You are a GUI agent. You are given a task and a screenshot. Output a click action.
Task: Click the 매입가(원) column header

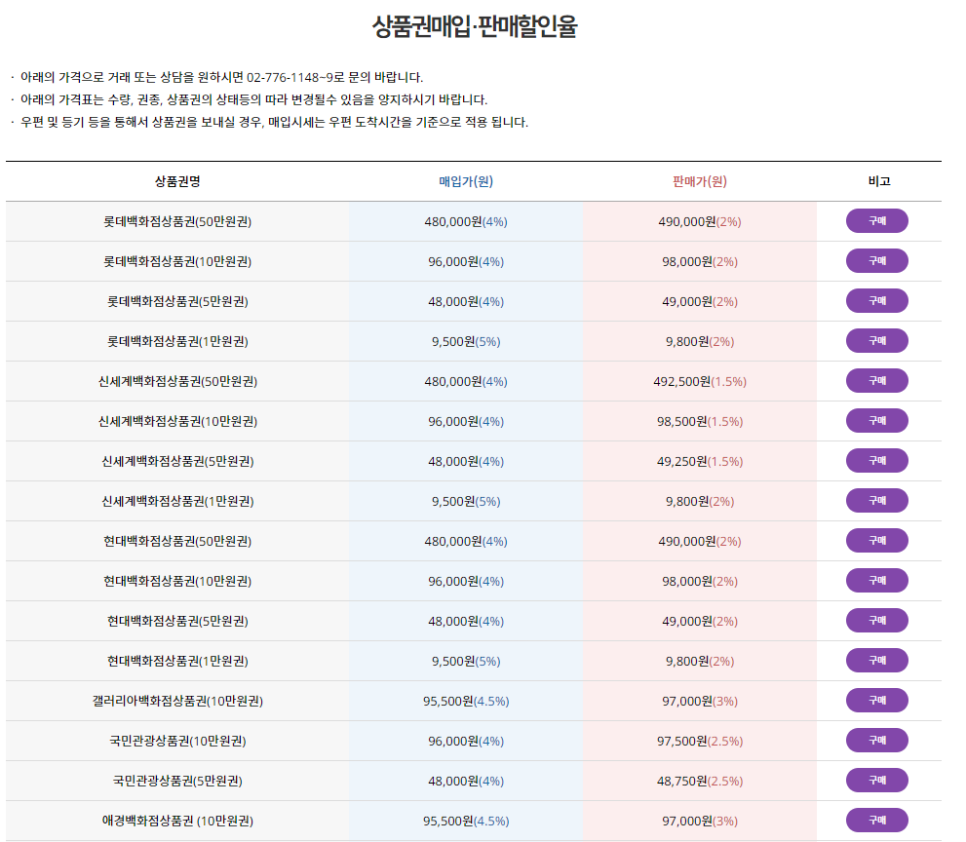[x=466, y=181]
